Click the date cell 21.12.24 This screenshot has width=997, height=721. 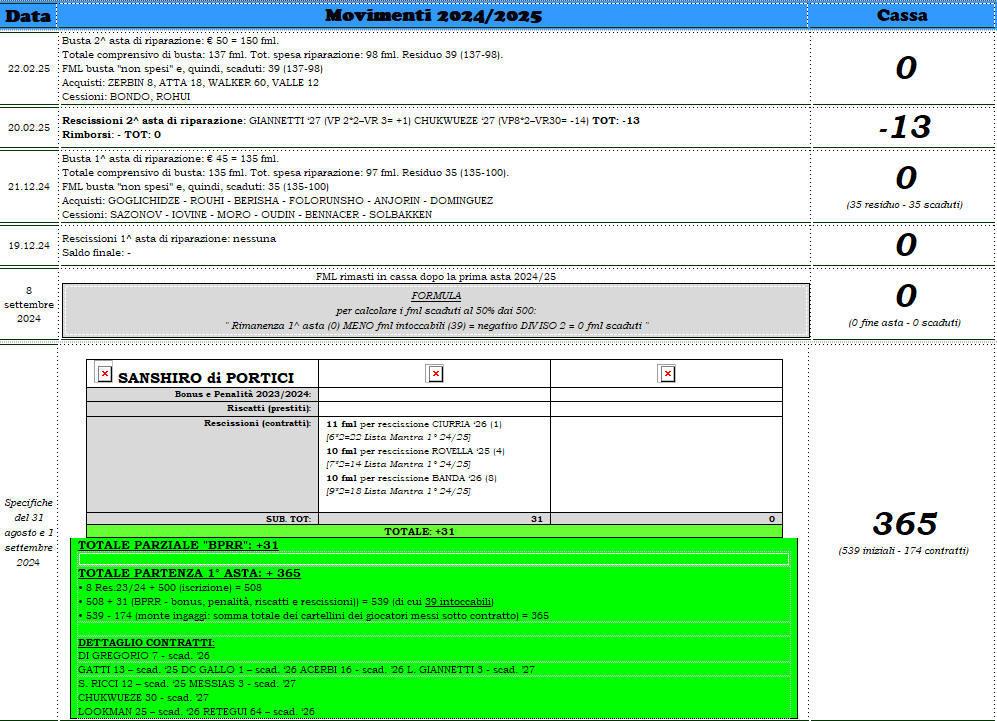(x=29, y=187)
